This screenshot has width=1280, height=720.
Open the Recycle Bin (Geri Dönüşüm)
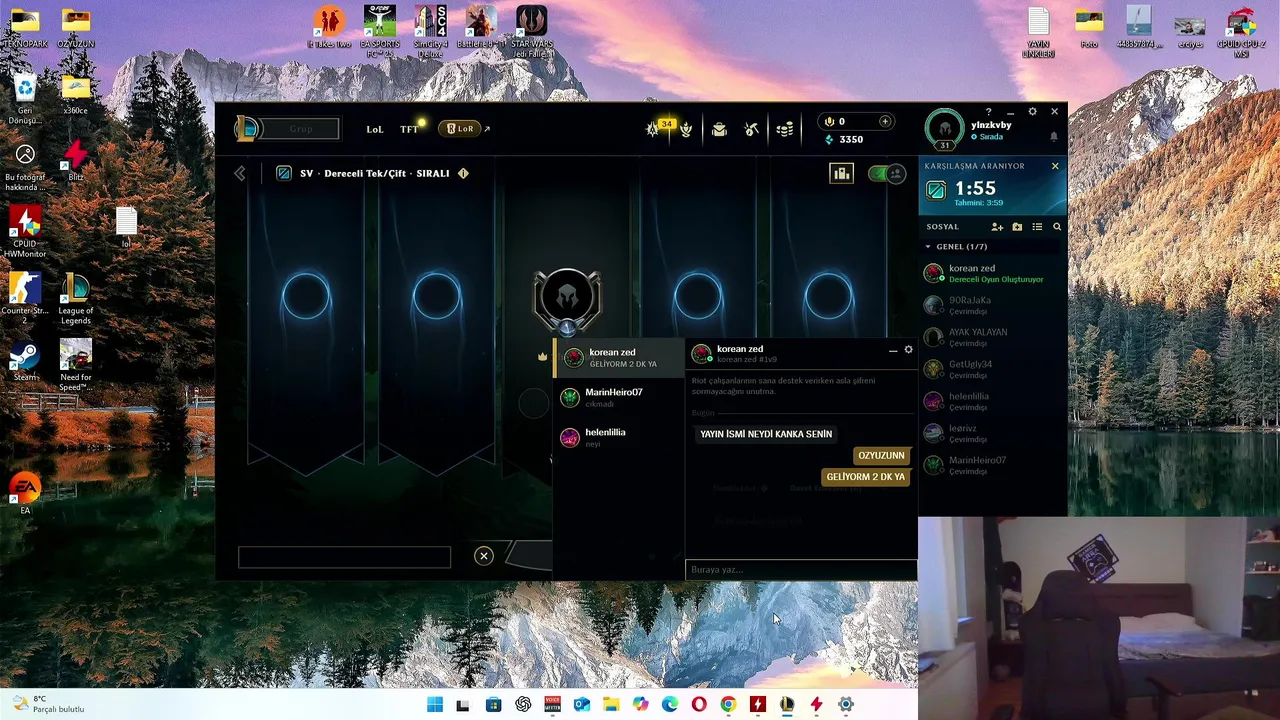click(x=25, y=100)
